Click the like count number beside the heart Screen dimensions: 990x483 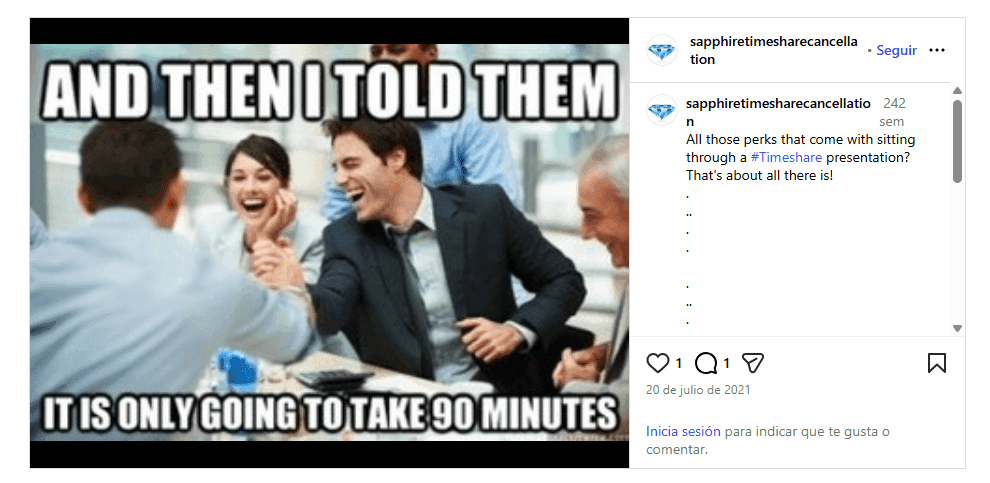(x=679, y=364)
